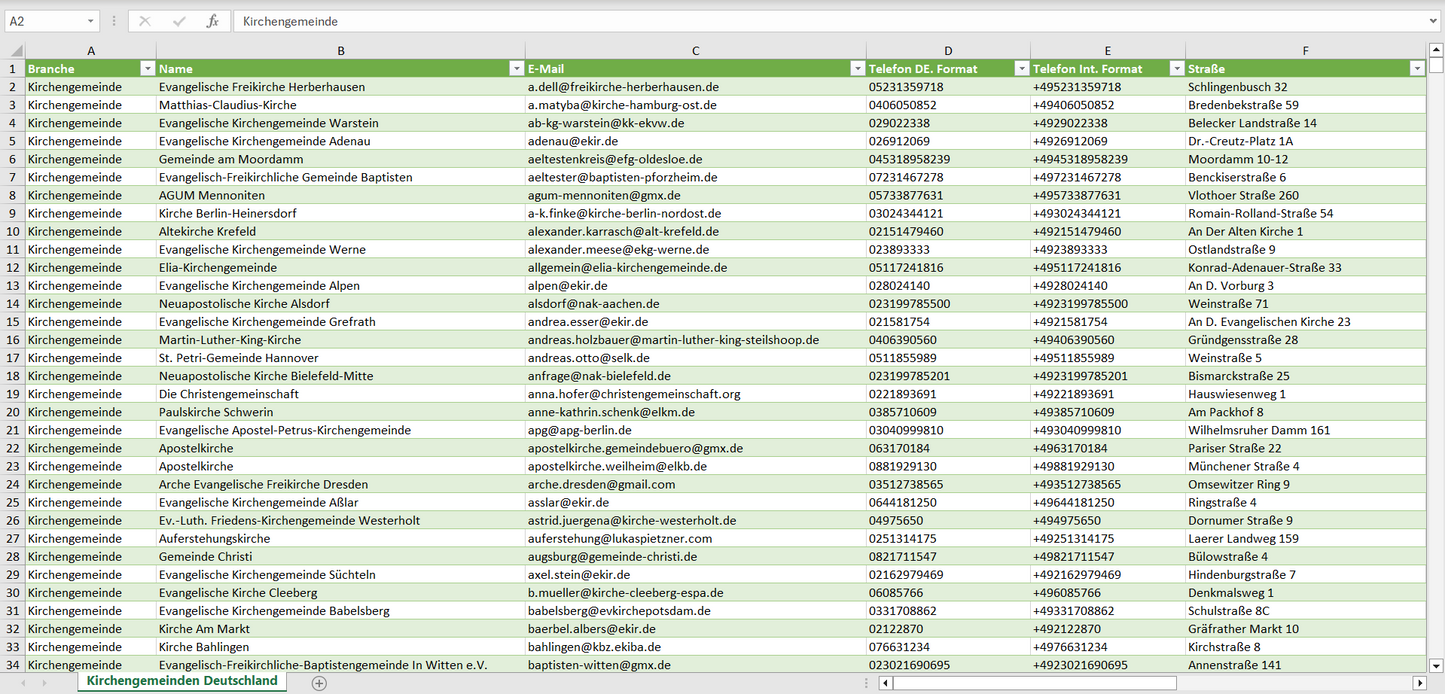The height and width of the screenshot is (694, 1445).
Task: Select the cell with Paulskirche Schwerin
Action: click(216, 412)
